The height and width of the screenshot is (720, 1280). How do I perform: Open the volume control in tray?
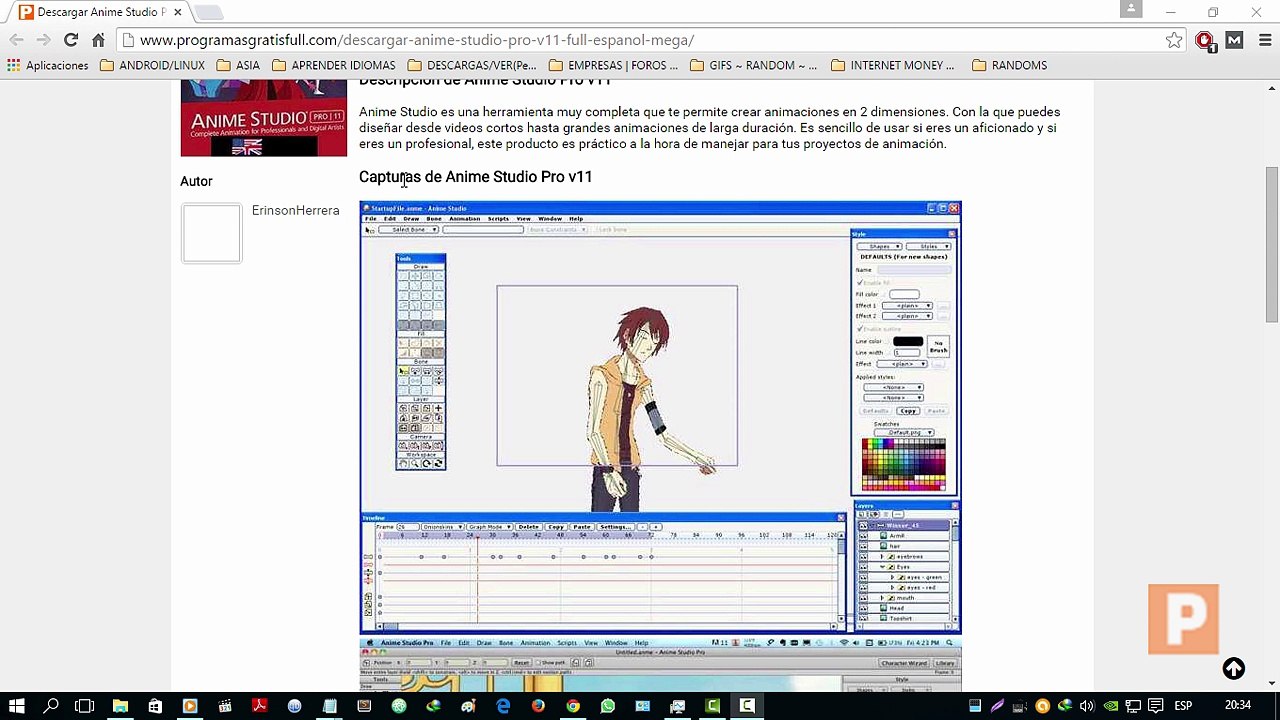coord(1087,705)
